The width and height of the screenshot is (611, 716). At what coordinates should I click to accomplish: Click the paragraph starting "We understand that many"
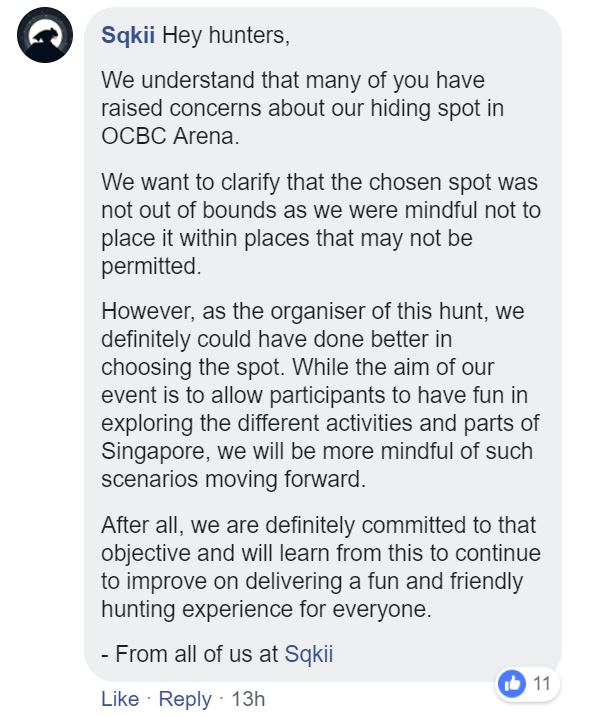(300, 108)
